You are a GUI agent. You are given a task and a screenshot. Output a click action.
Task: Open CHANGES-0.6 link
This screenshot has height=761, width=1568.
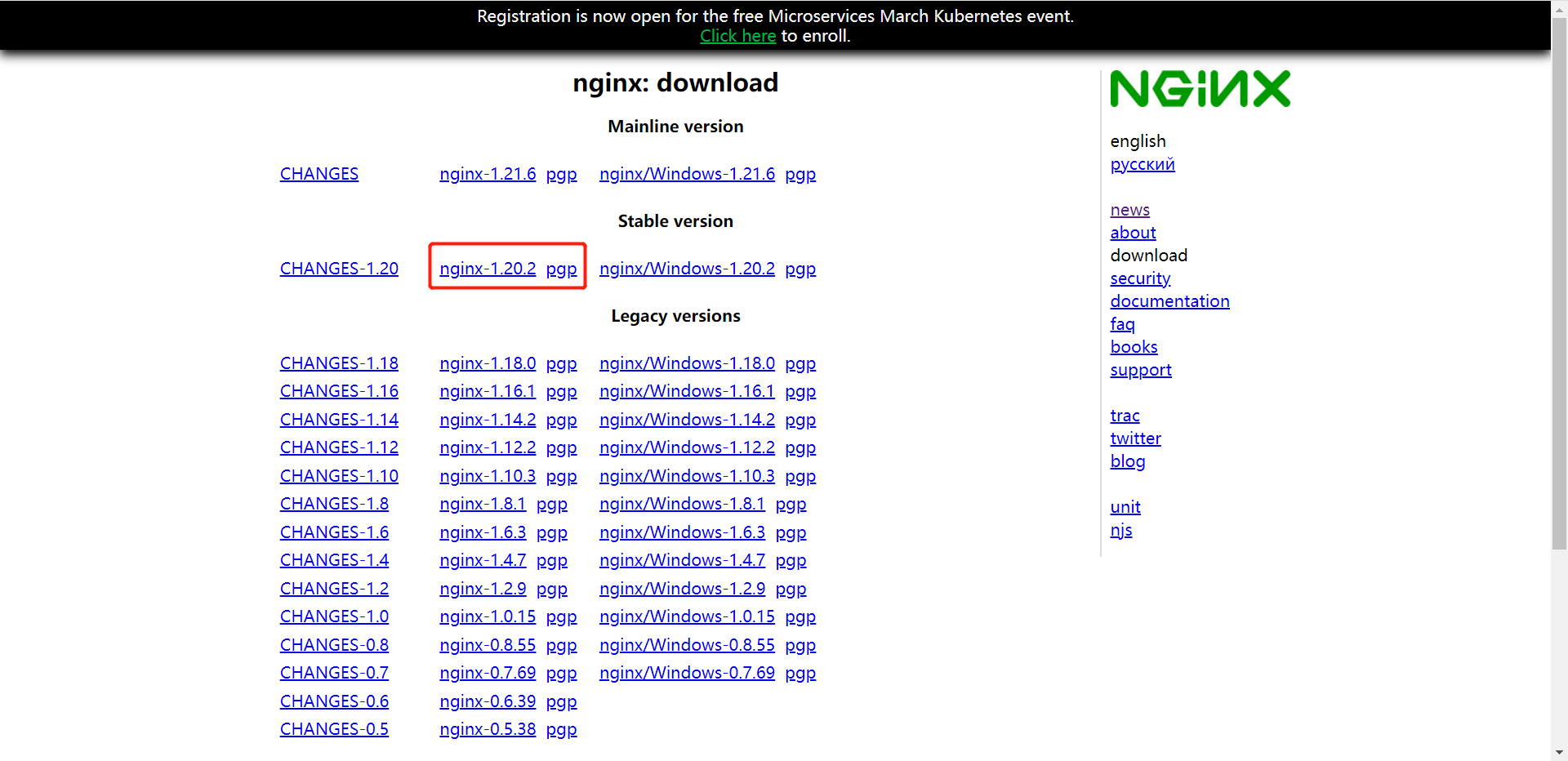(x=334, y=701)
